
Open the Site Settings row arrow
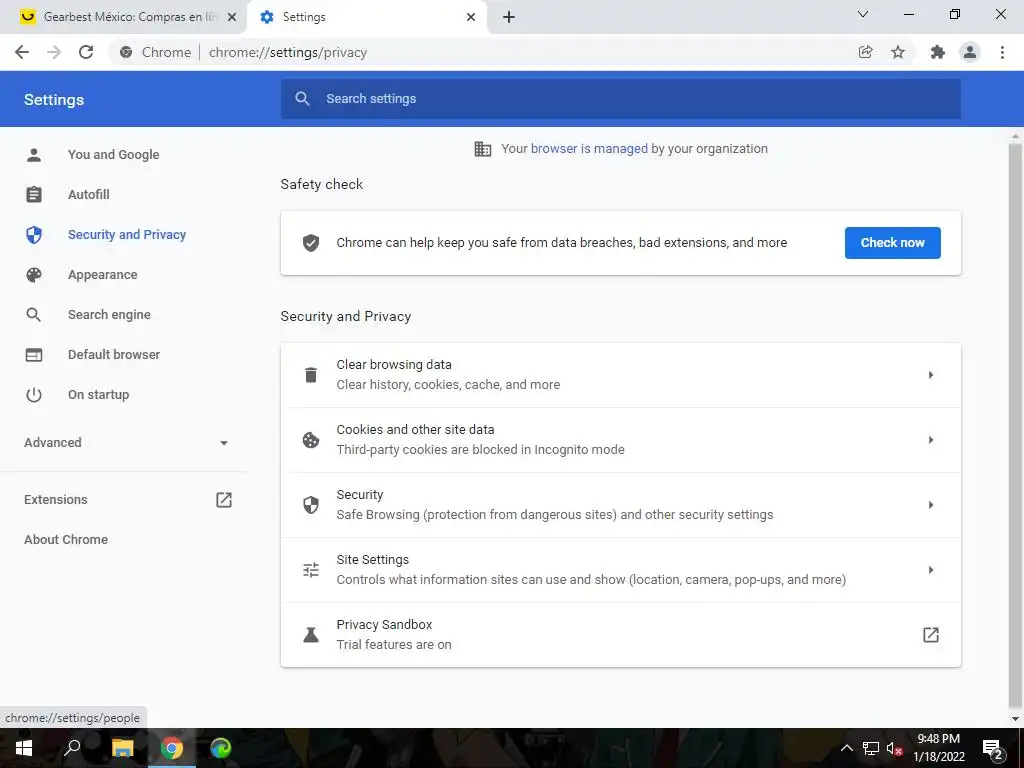931,570
